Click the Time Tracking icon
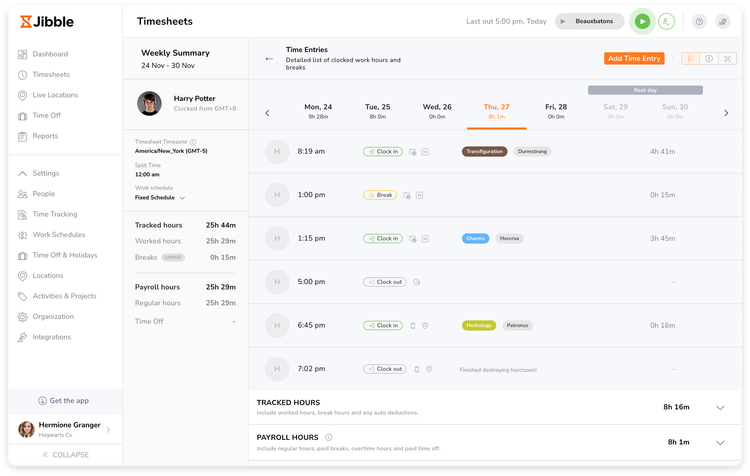Image resolution: width=750 pixels, height=476 pixels. click(x=22, y=214)
